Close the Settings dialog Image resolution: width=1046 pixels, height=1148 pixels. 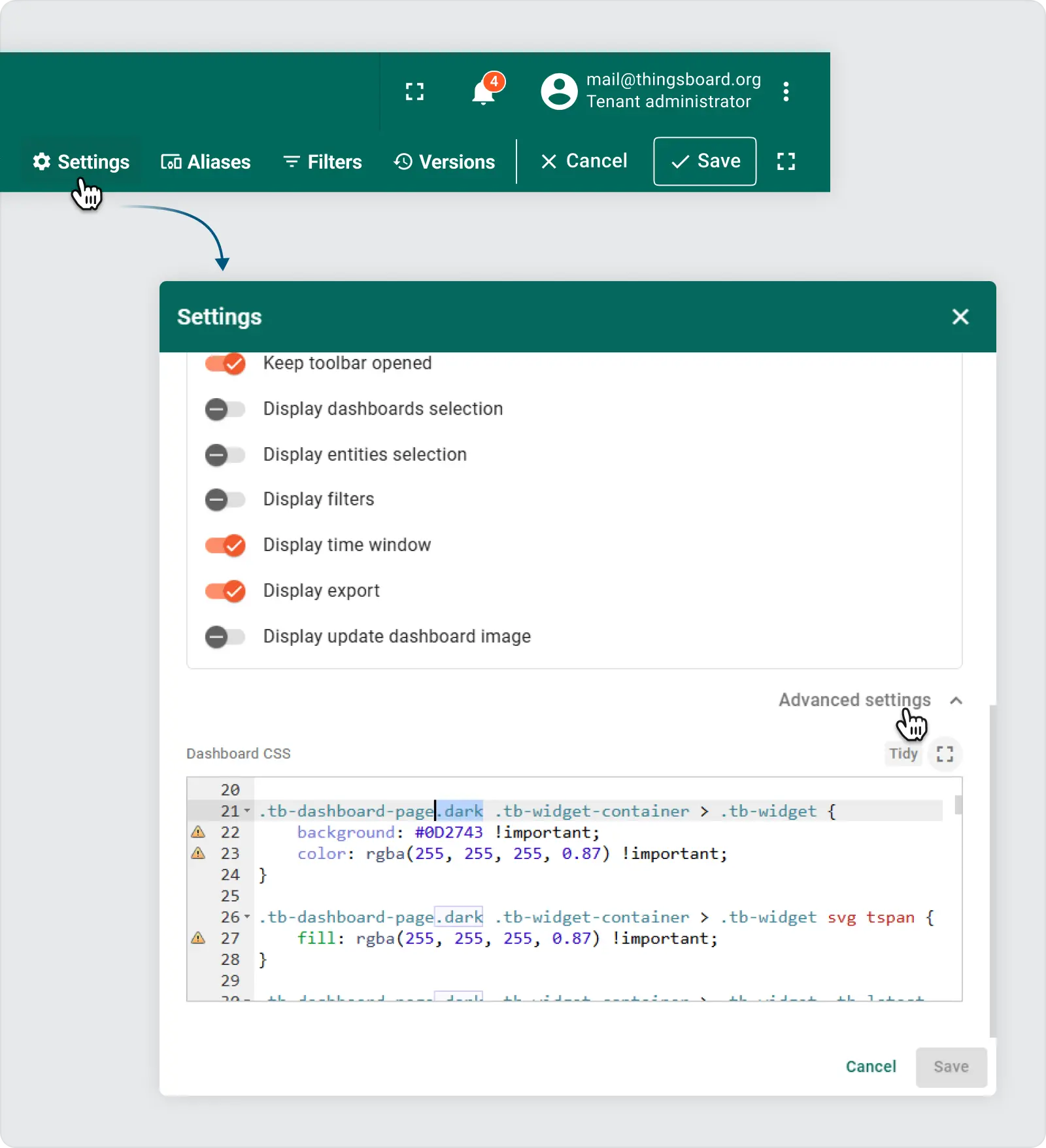[960, 317]
